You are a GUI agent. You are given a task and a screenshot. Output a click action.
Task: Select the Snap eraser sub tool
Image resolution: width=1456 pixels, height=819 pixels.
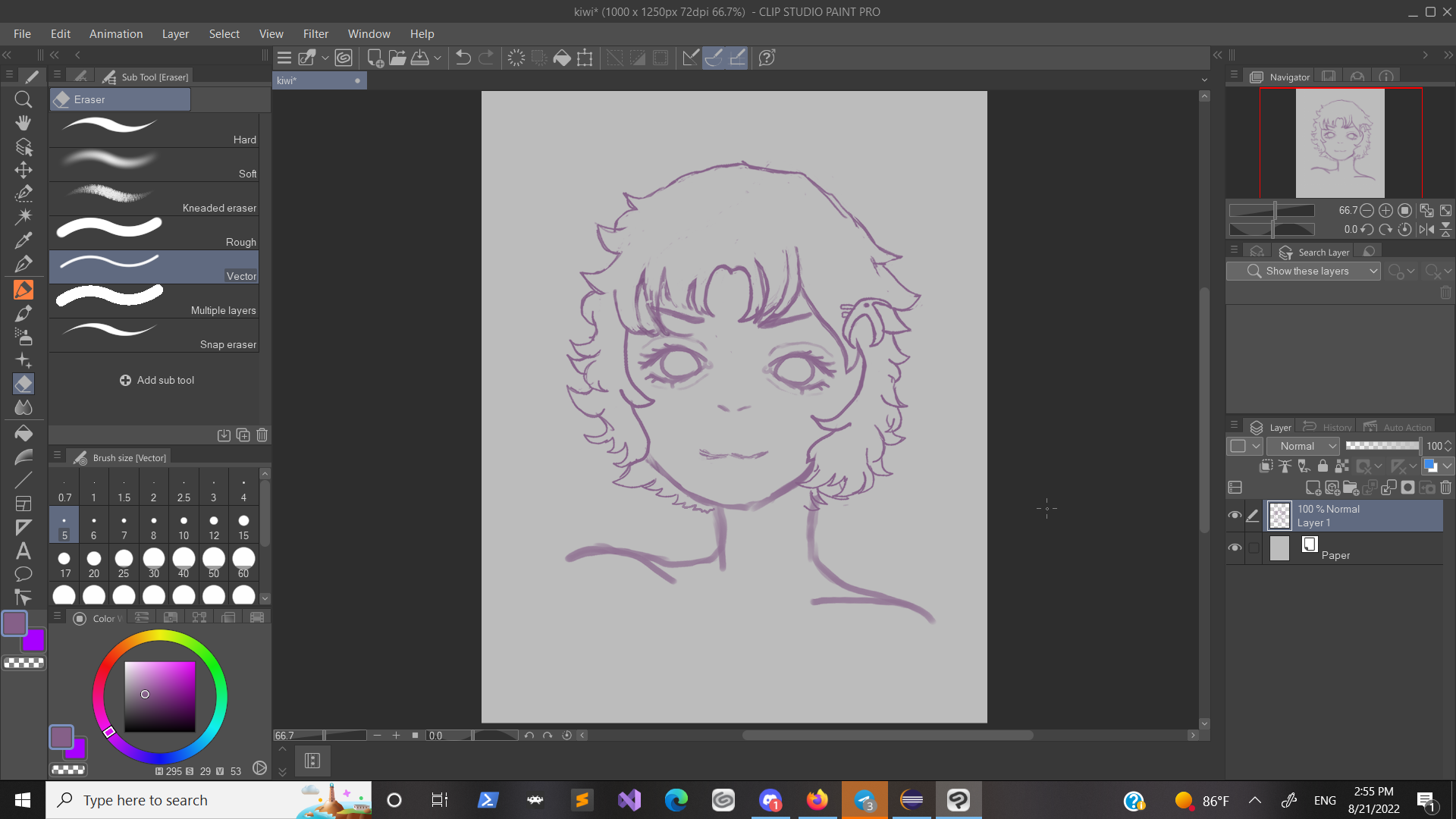(x=154, y=335)
